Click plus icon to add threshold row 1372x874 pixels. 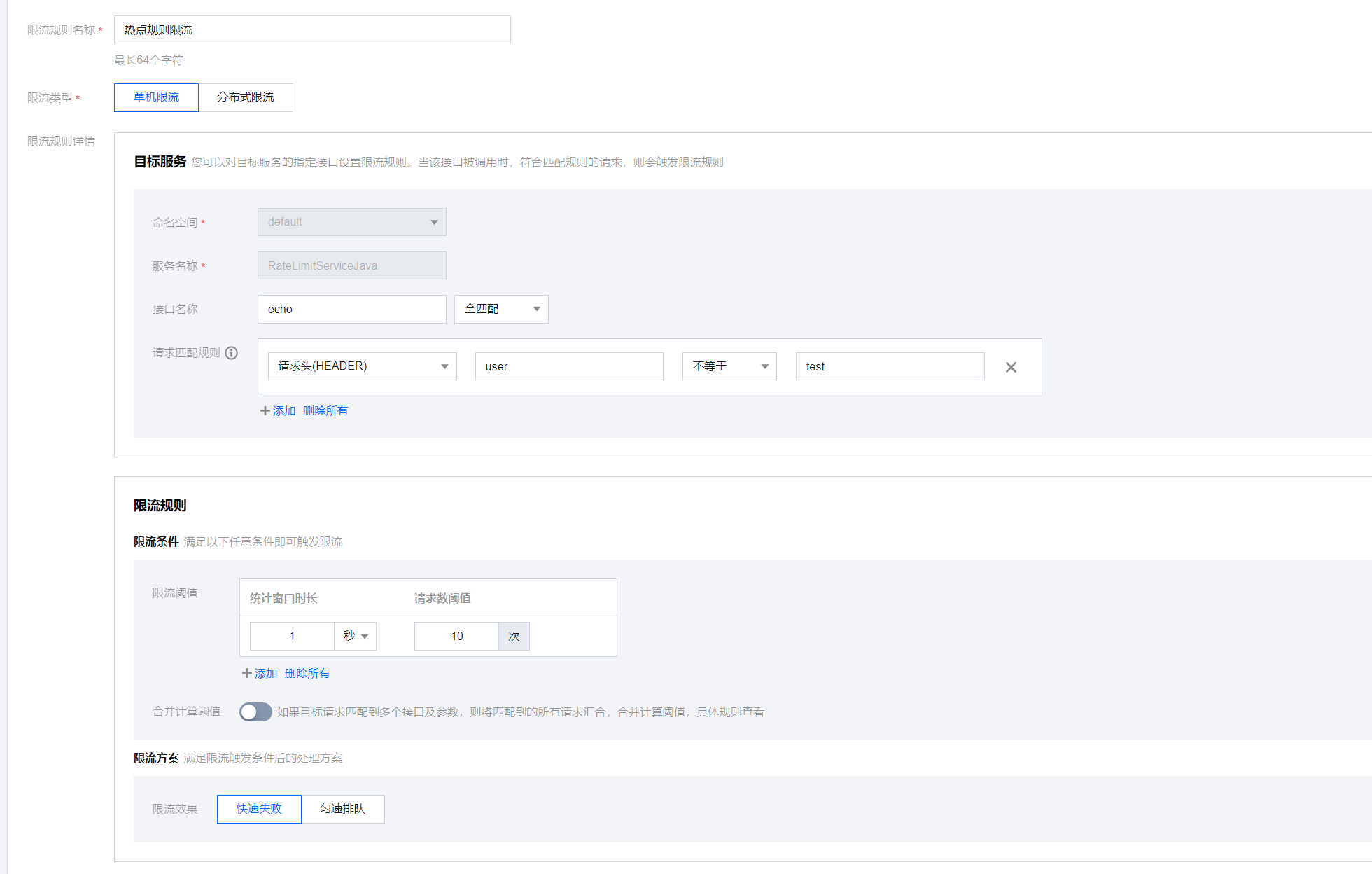(x=247, y=674)
